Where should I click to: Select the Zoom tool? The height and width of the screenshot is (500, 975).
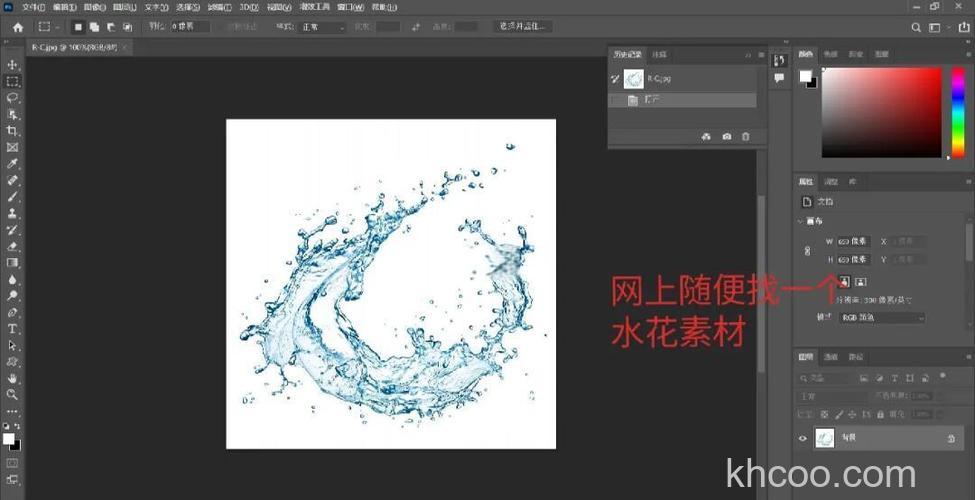tap(12, 394)
